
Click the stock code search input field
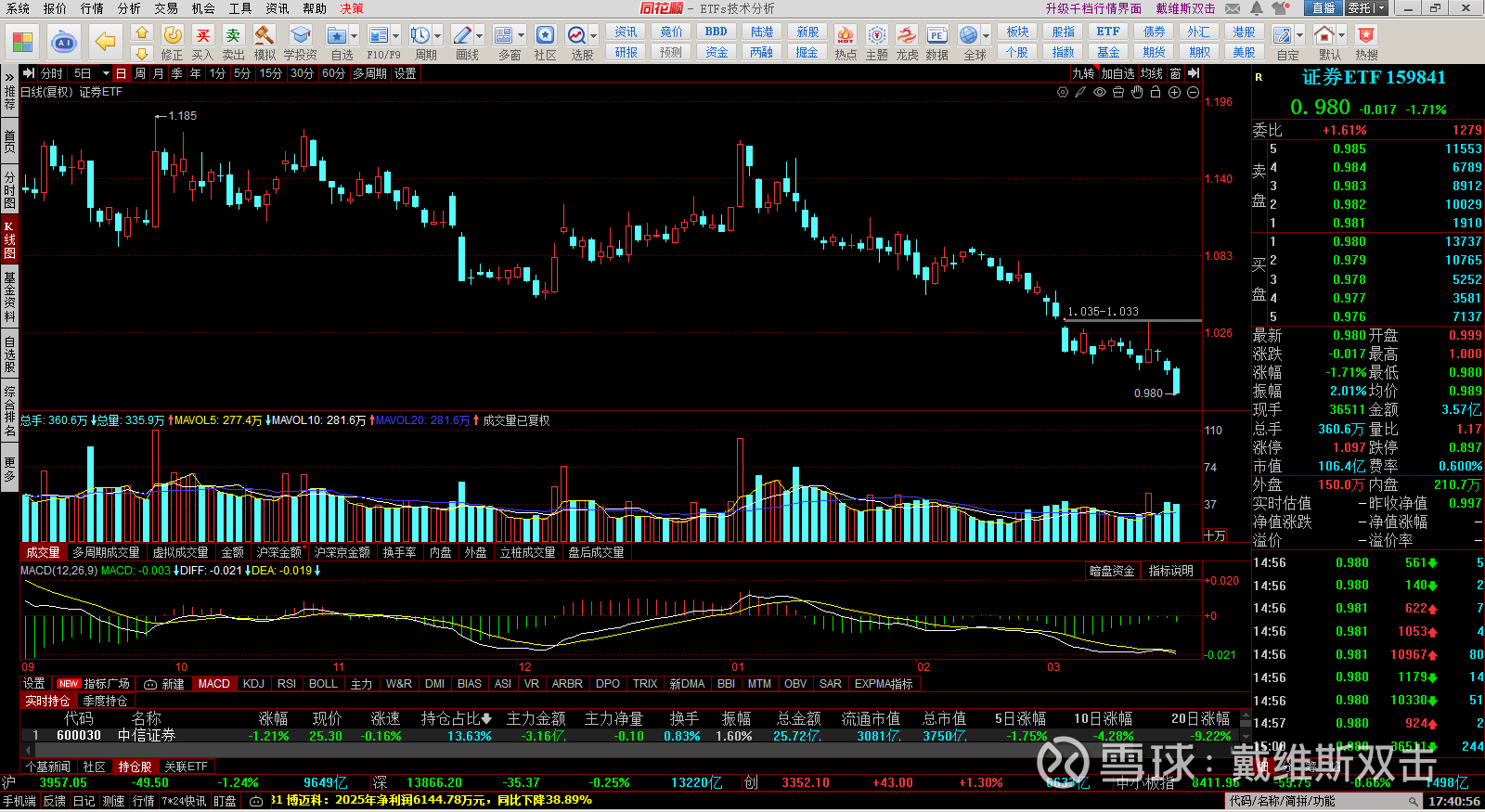pos(1318,801)
